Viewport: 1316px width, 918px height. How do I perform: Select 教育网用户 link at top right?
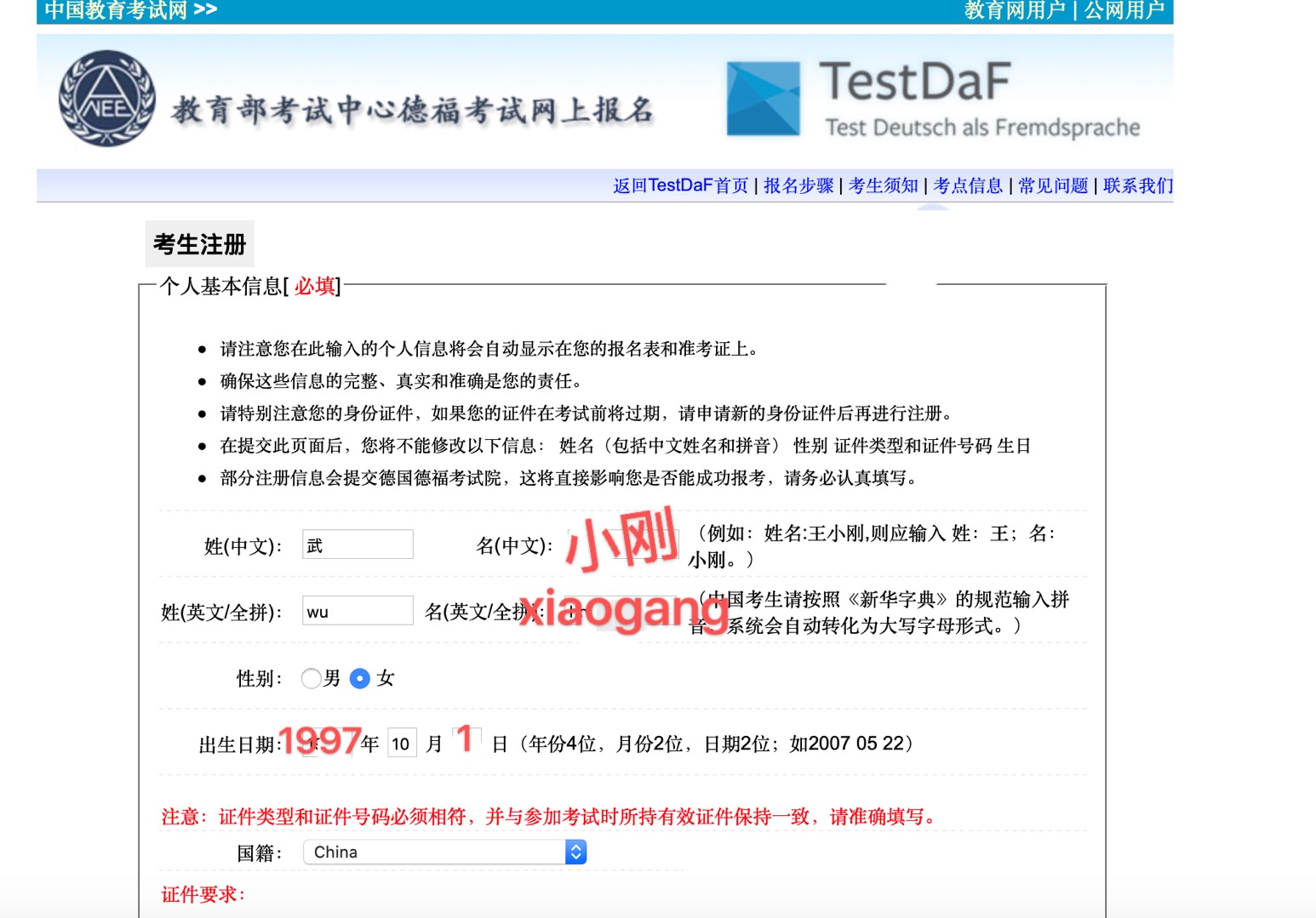click(1014, 10)
